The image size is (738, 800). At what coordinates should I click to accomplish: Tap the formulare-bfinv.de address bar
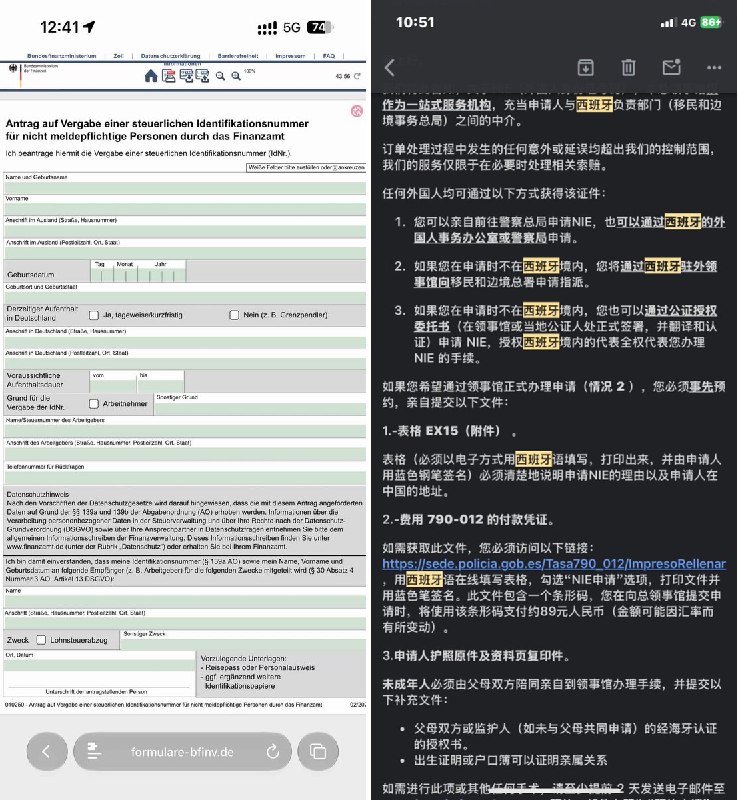(182, 752)
